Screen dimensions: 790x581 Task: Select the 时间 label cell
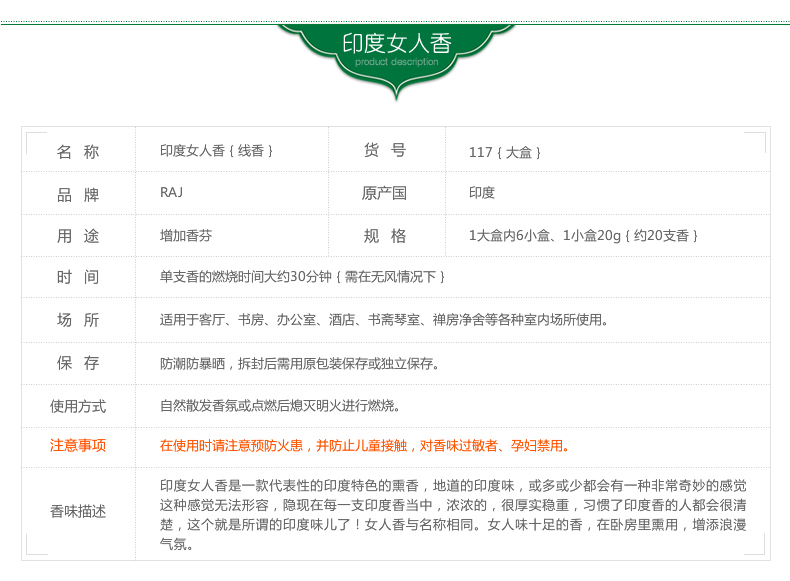(78, 277)
